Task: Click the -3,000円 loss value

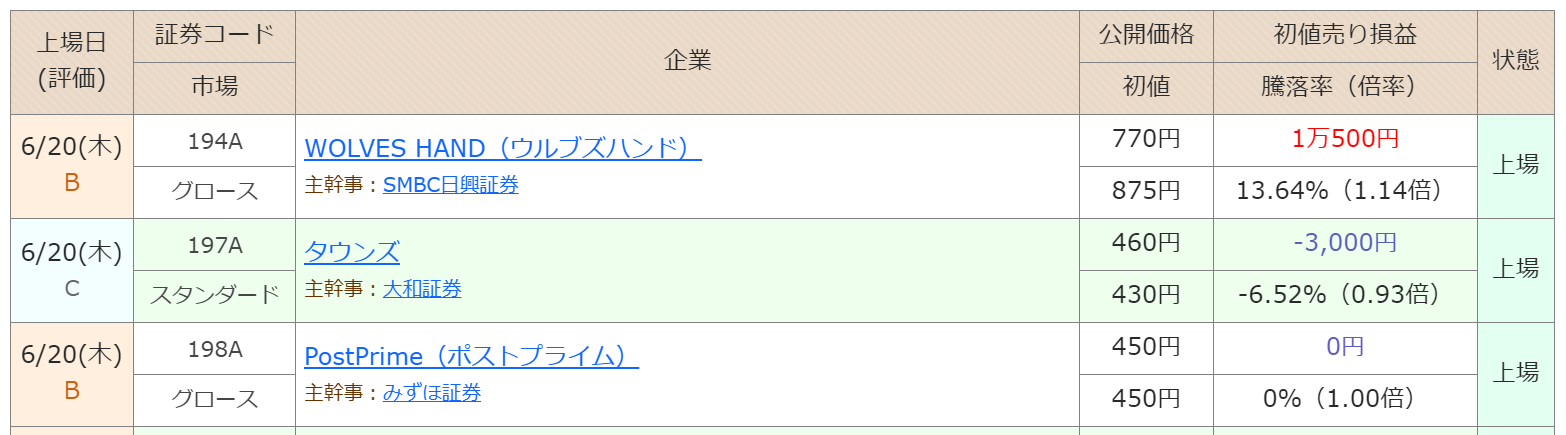Action: (x=1345, y=243)
